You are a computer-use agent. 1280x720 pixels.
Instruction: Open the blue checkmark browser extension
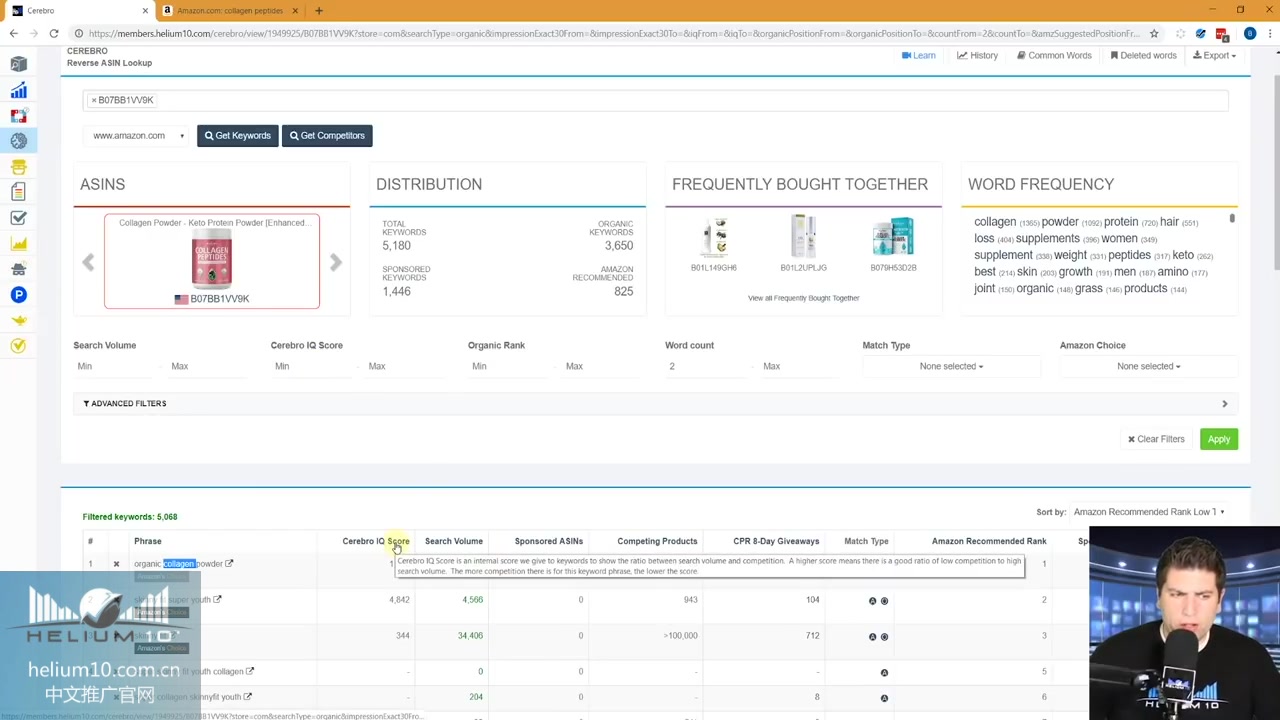coord(1201,34)
